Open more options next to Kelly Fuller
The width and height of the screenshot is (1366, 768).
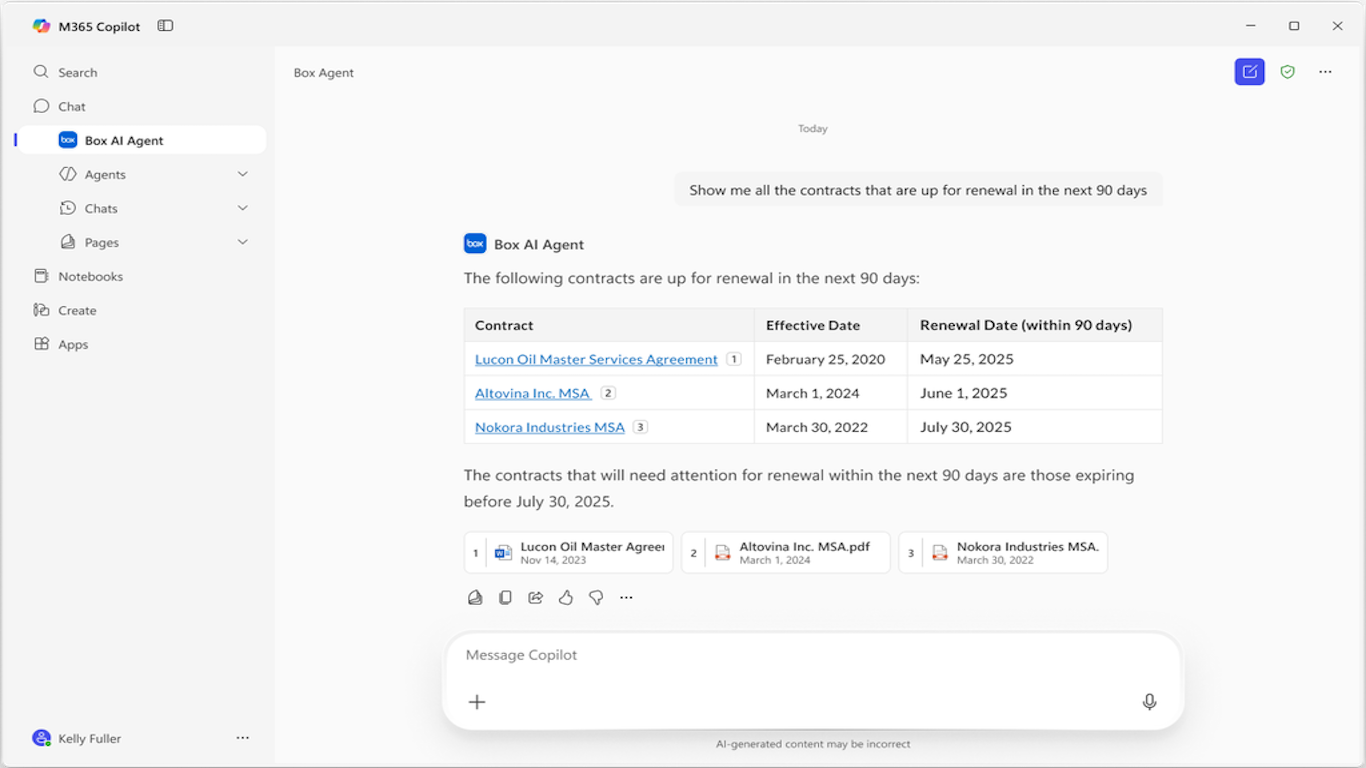(242, 738)
